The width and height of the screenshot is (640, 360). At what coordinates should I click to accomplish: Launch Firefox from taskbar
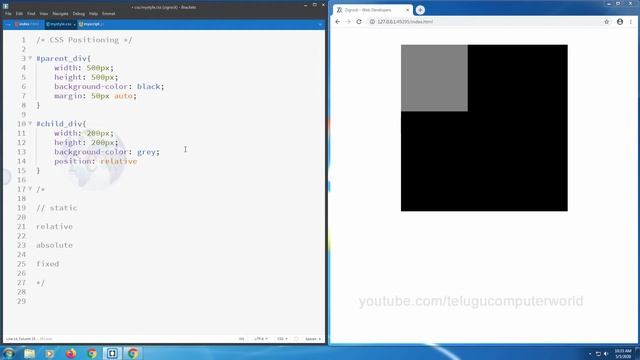point(71,353)
